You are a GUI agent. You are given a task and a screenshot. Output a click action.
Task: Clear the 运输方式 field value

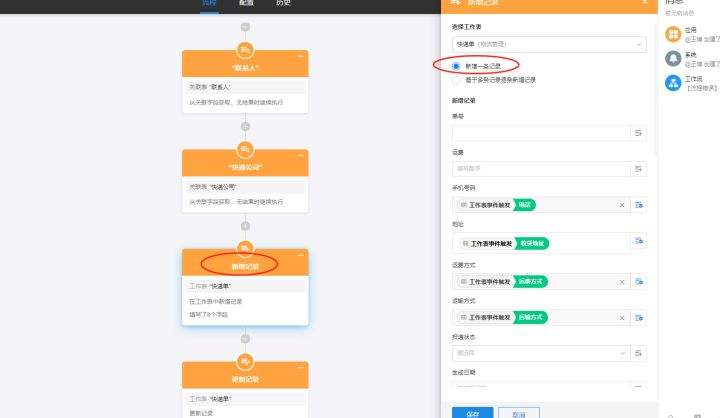click(622, 318)
